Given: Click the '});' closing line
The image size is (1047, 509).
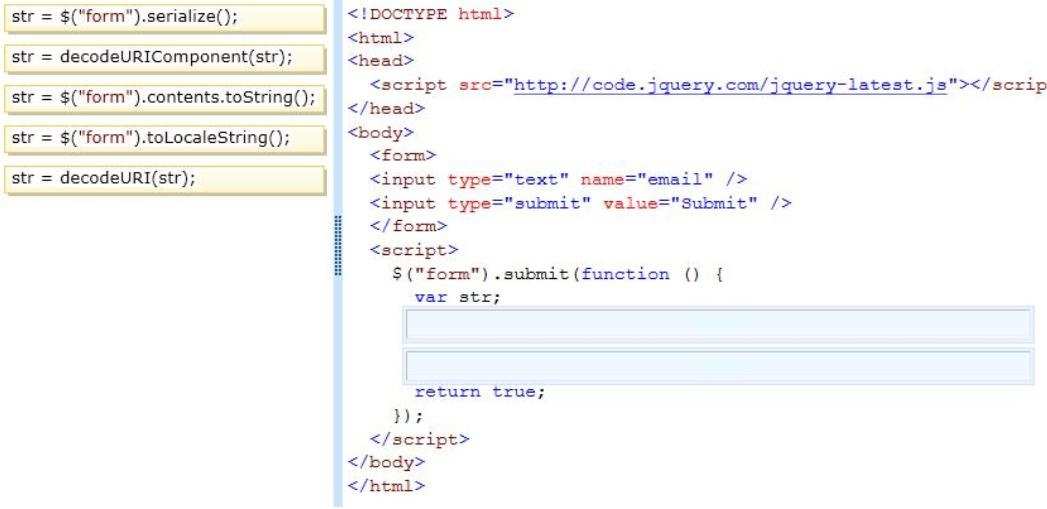Looking at the screenshot, I should [409, 415].
